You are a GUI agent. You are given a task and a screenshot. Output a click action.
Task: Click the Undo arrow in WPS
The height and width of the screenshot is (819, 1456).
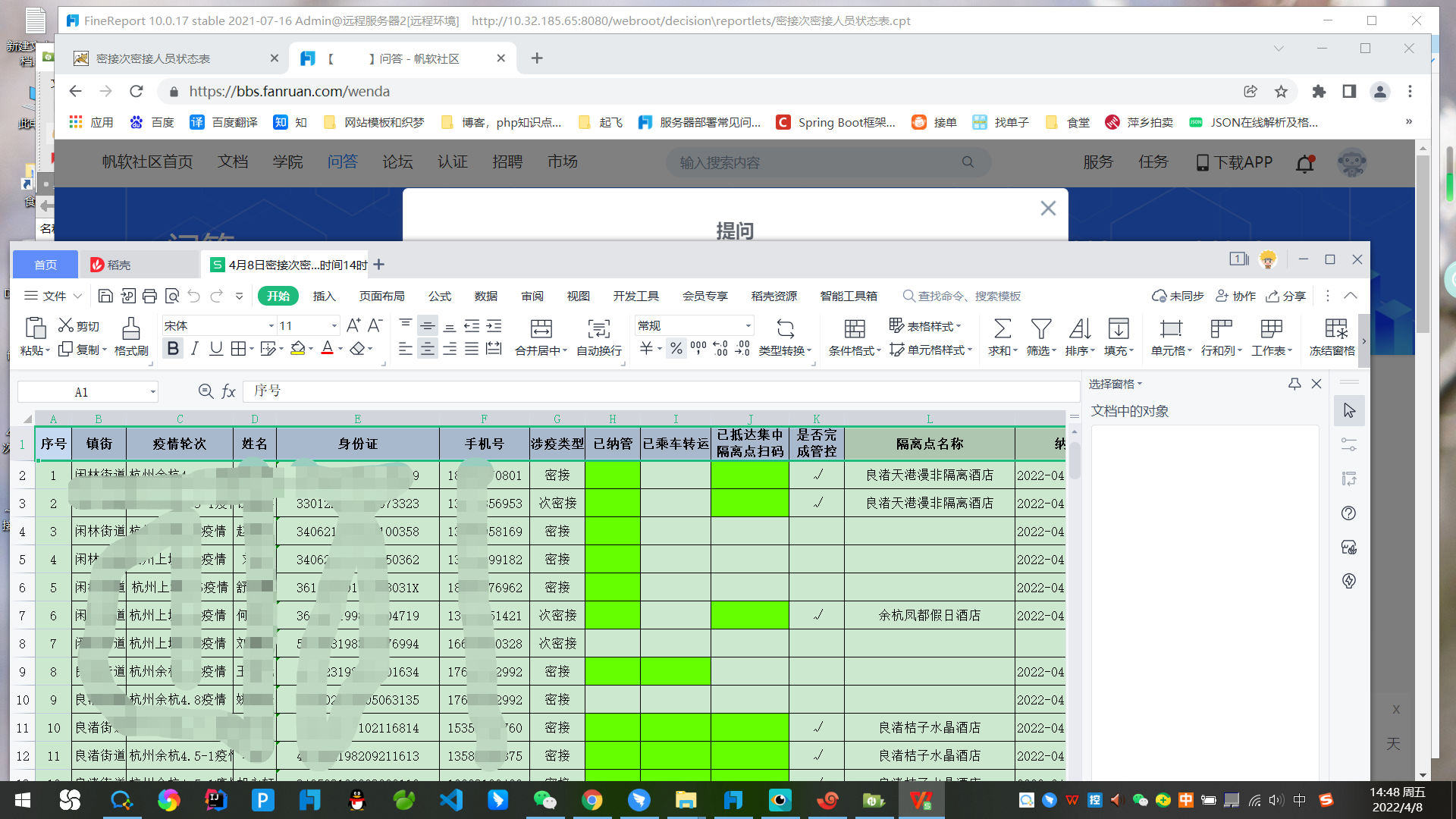[194, 296]
